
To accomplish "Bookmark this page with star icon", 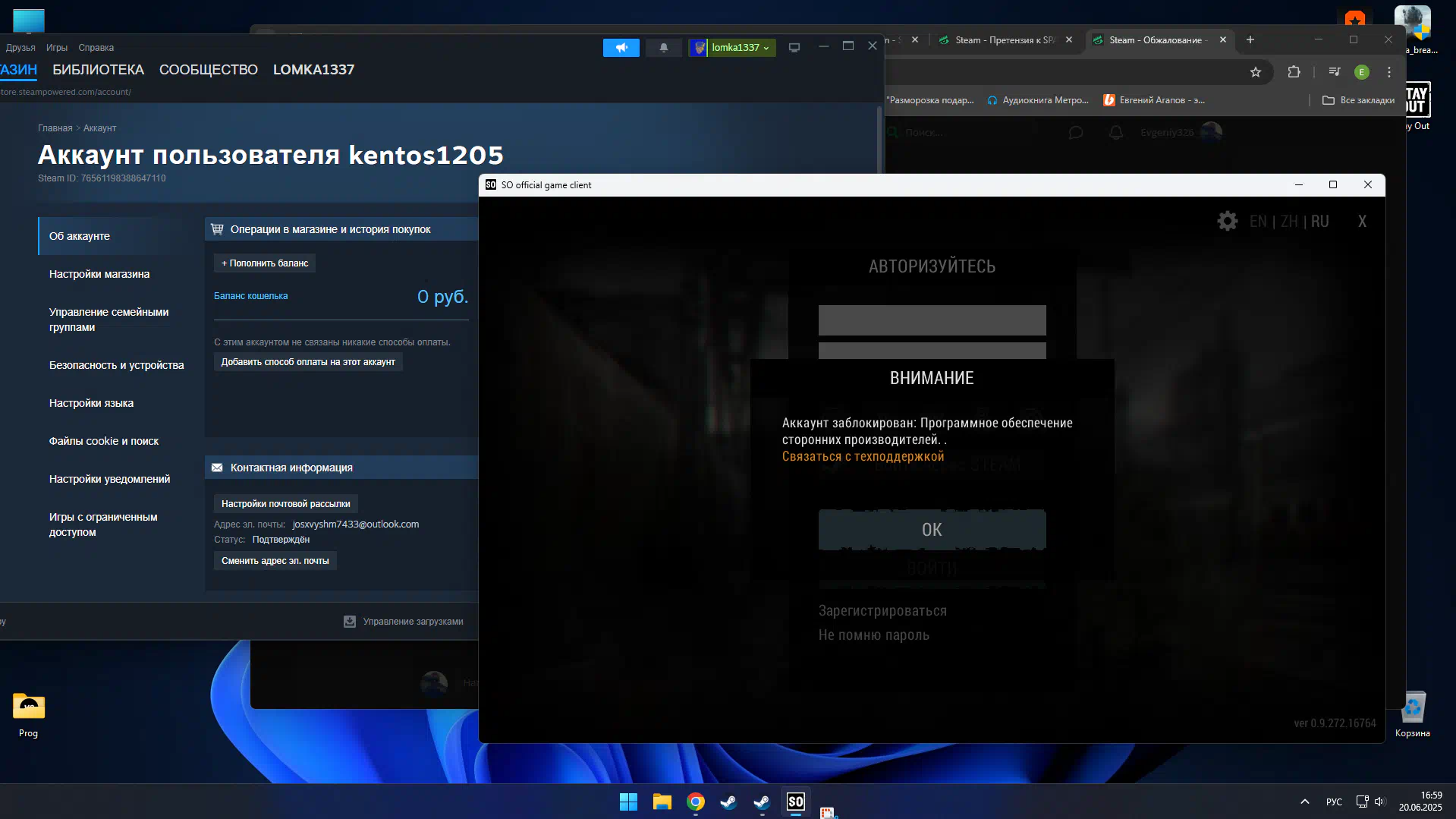I will 1256,72.
